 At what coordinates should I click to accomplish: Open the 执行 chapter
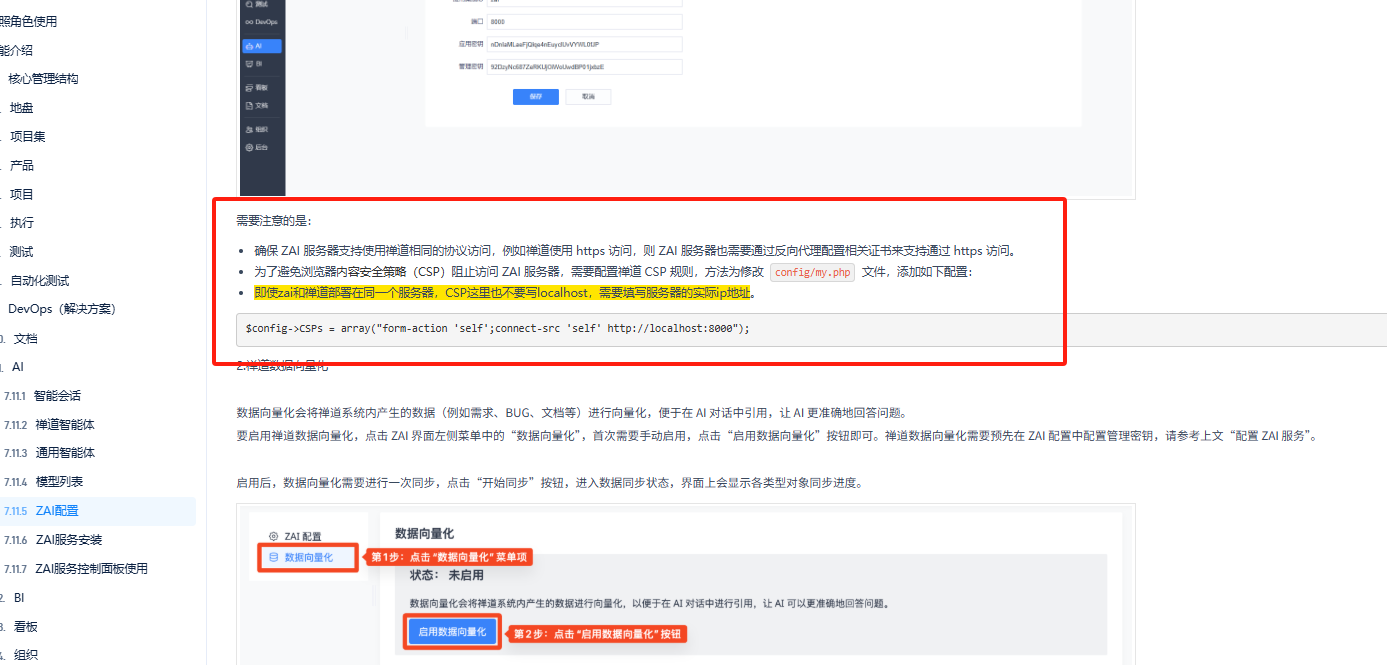point(21,223)
